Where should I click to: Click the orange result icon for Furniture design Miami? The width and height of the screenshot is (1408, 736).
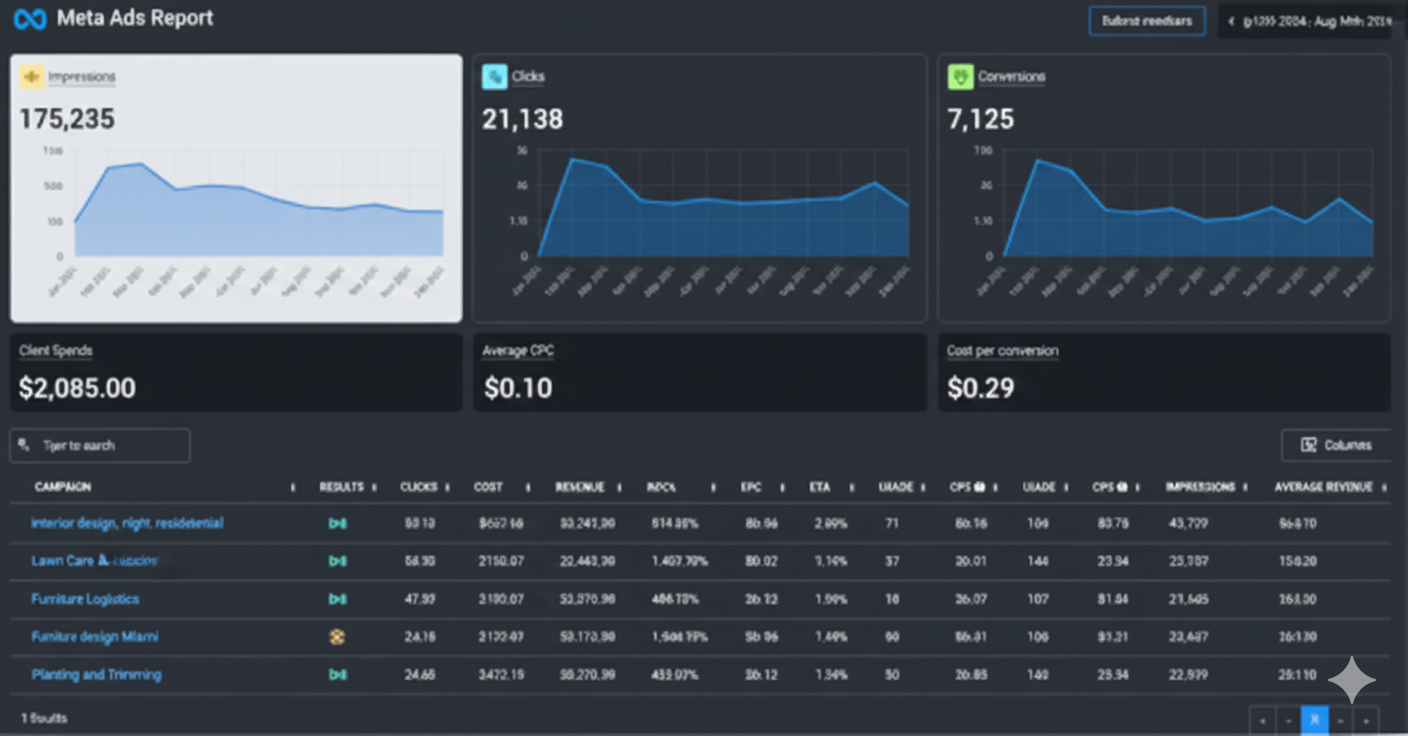(337, 637)
